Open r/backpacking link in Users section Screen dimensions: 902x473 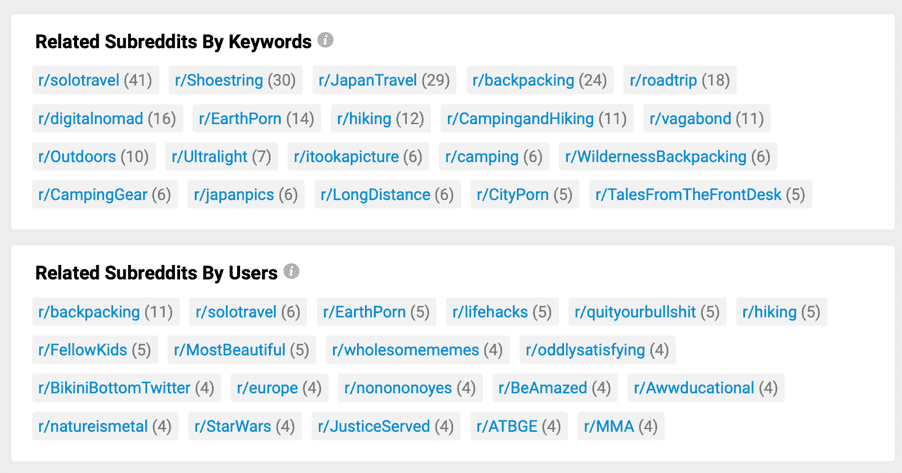(89, 312)
